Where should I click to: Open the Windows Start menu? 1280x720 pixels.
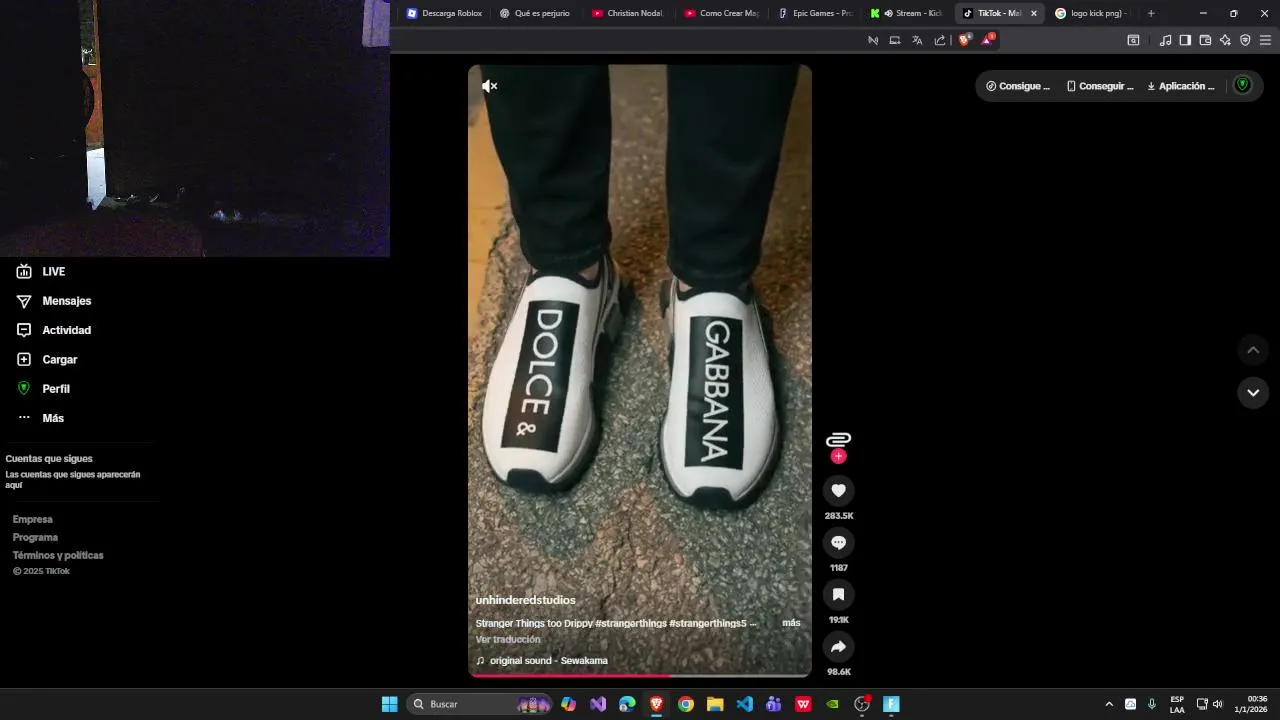390,704
